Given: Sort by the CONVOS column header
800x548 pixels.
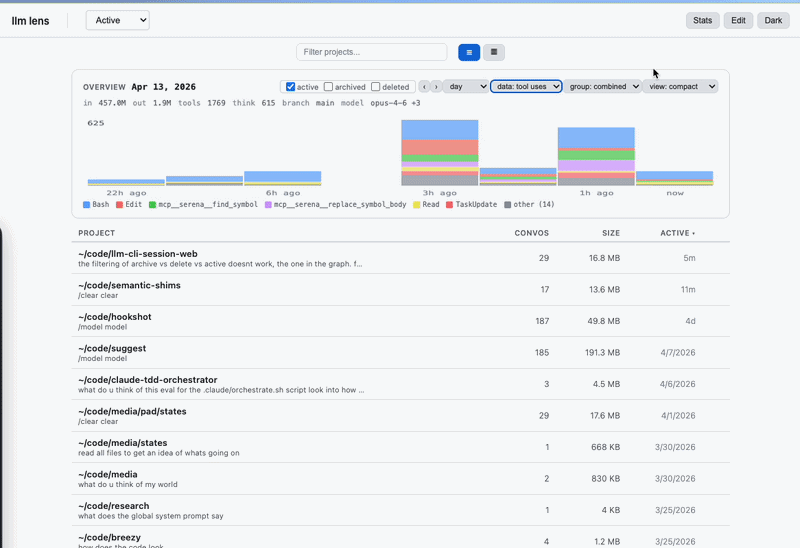Looking at the screenshot, I should click(531, 233).
